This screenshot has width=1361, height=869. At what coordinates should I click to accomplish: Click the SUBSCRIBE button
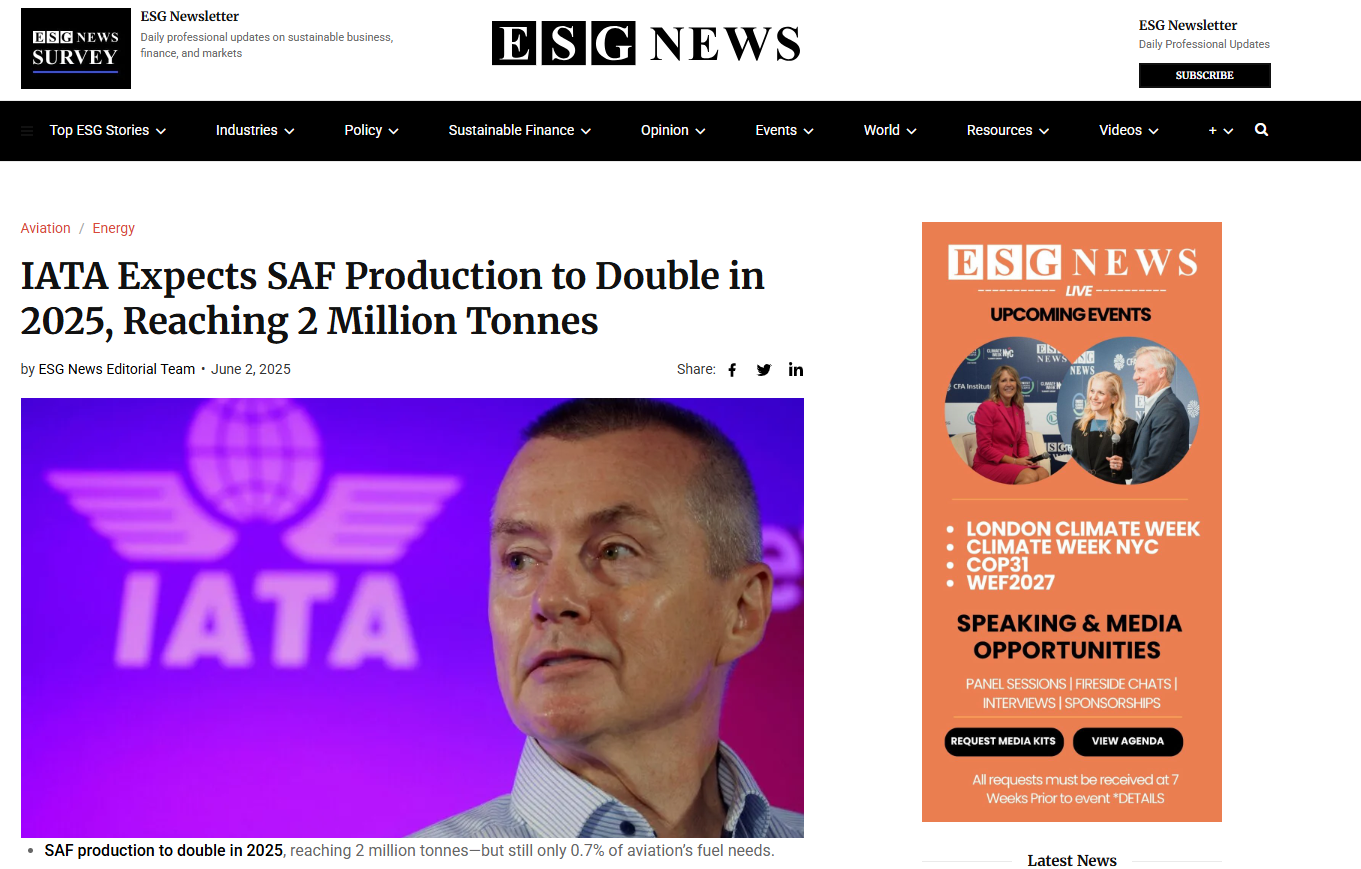[x=1204, y=75]
